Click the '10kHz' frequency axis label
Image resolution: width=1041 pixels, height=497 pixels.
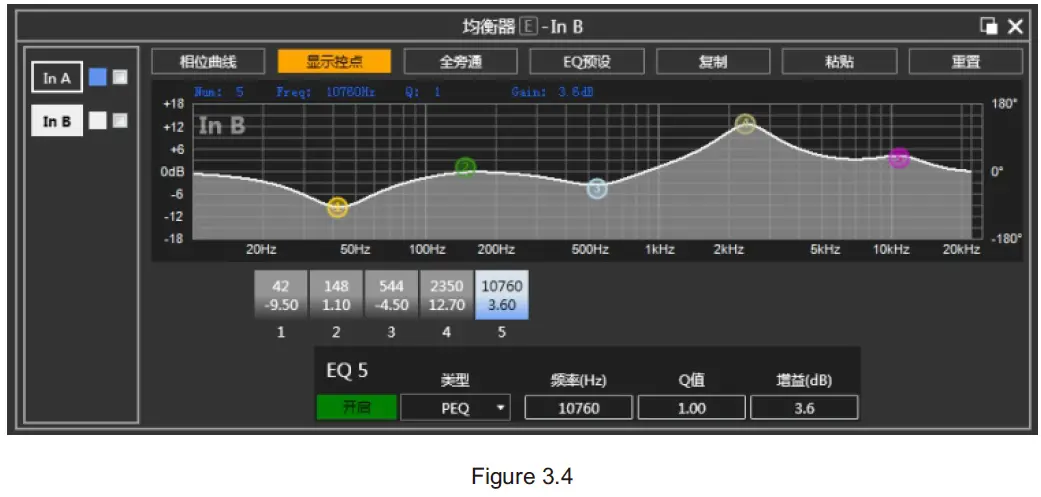pyautogui.click(x=890, y=250)
